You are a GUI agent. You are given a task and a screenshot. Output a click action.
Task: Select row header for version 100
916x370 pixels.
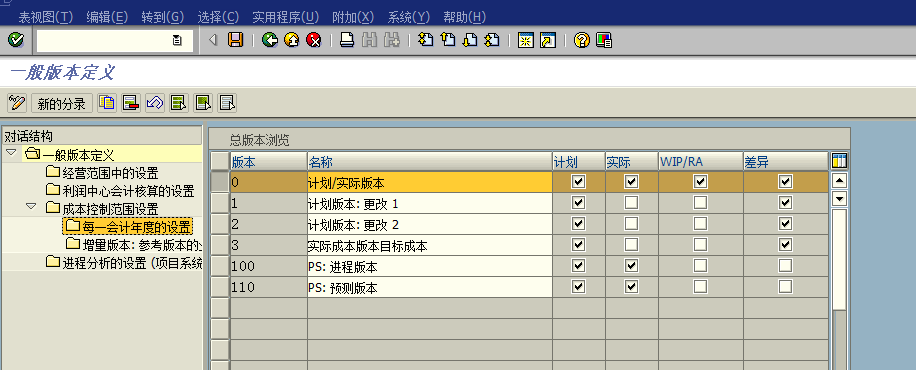point(220,266)
